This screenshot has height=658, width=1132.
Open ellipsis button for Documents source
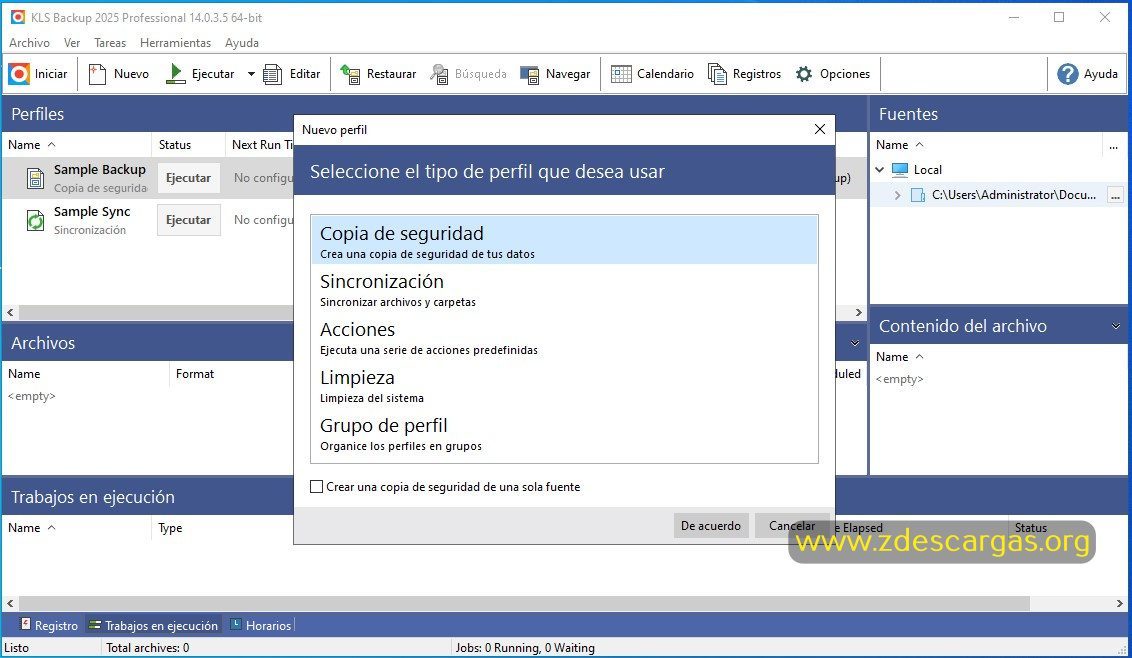tap(1115, 195)
